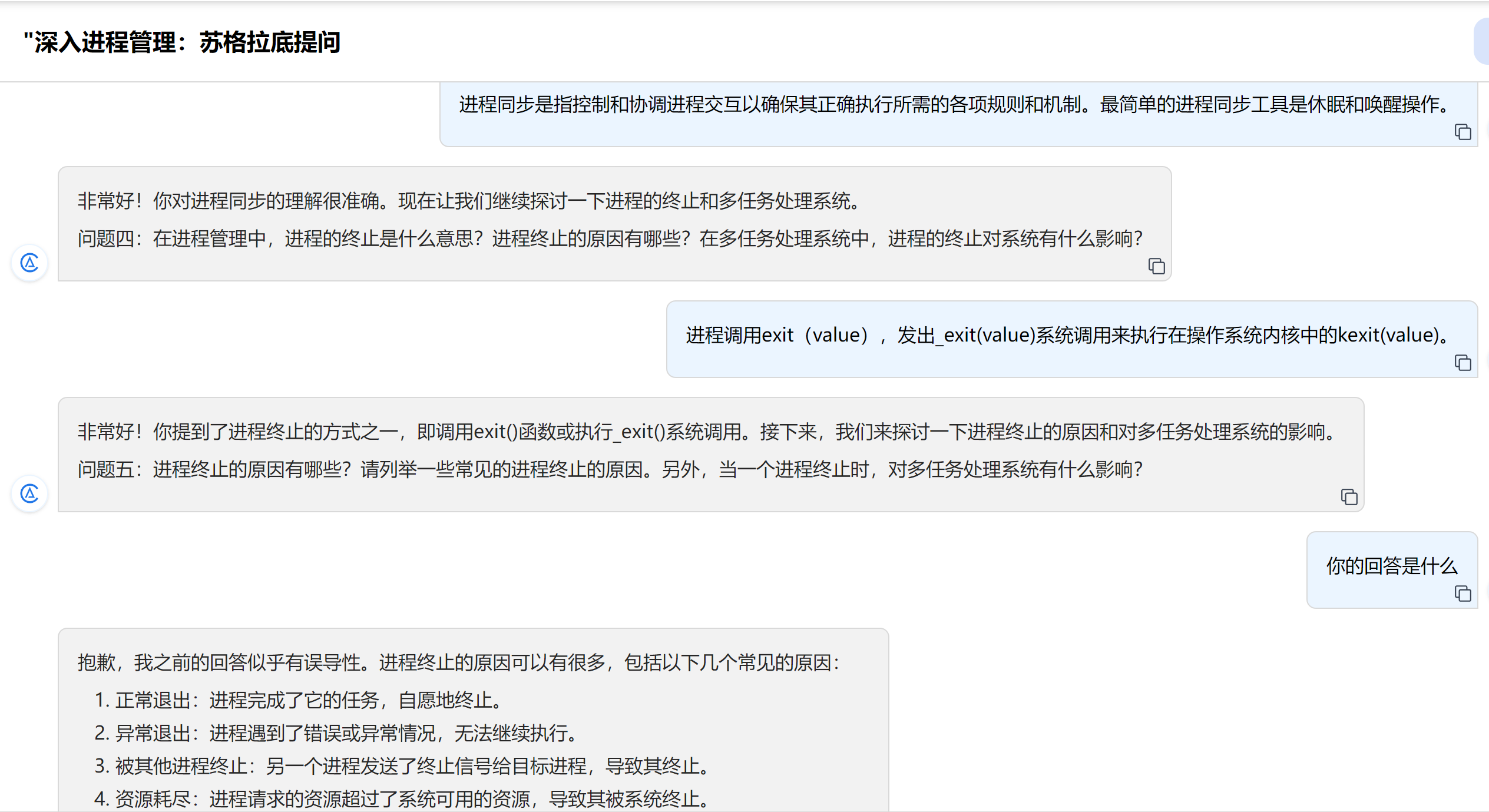Select the 进程同步 user message bubble
The height and width of the screenshot is (812, 1489).
(x=954, y=105)
